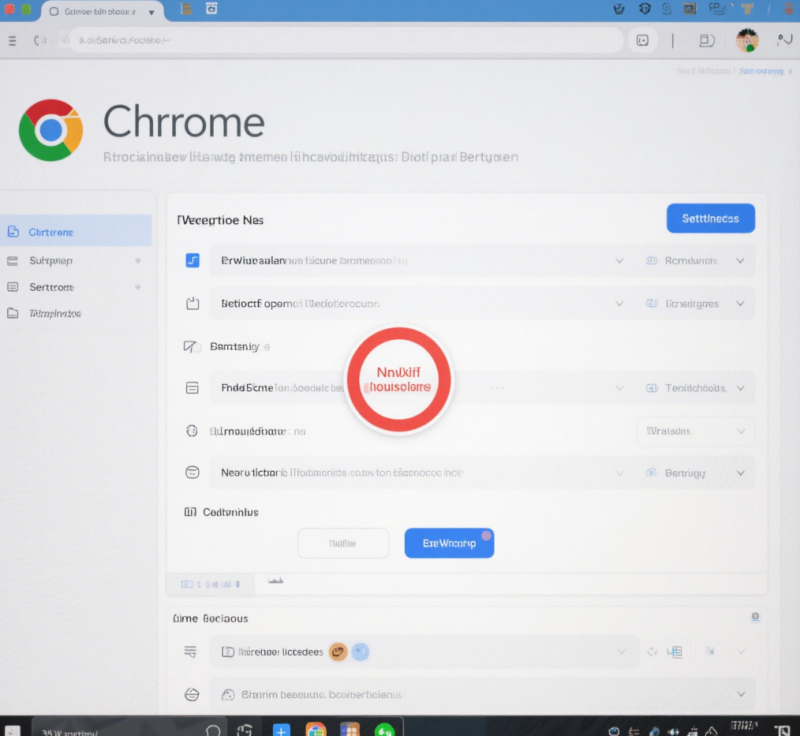Expand the Erwiuoaalan row chevron
This screenshot has height=736, width=800.
619,261
